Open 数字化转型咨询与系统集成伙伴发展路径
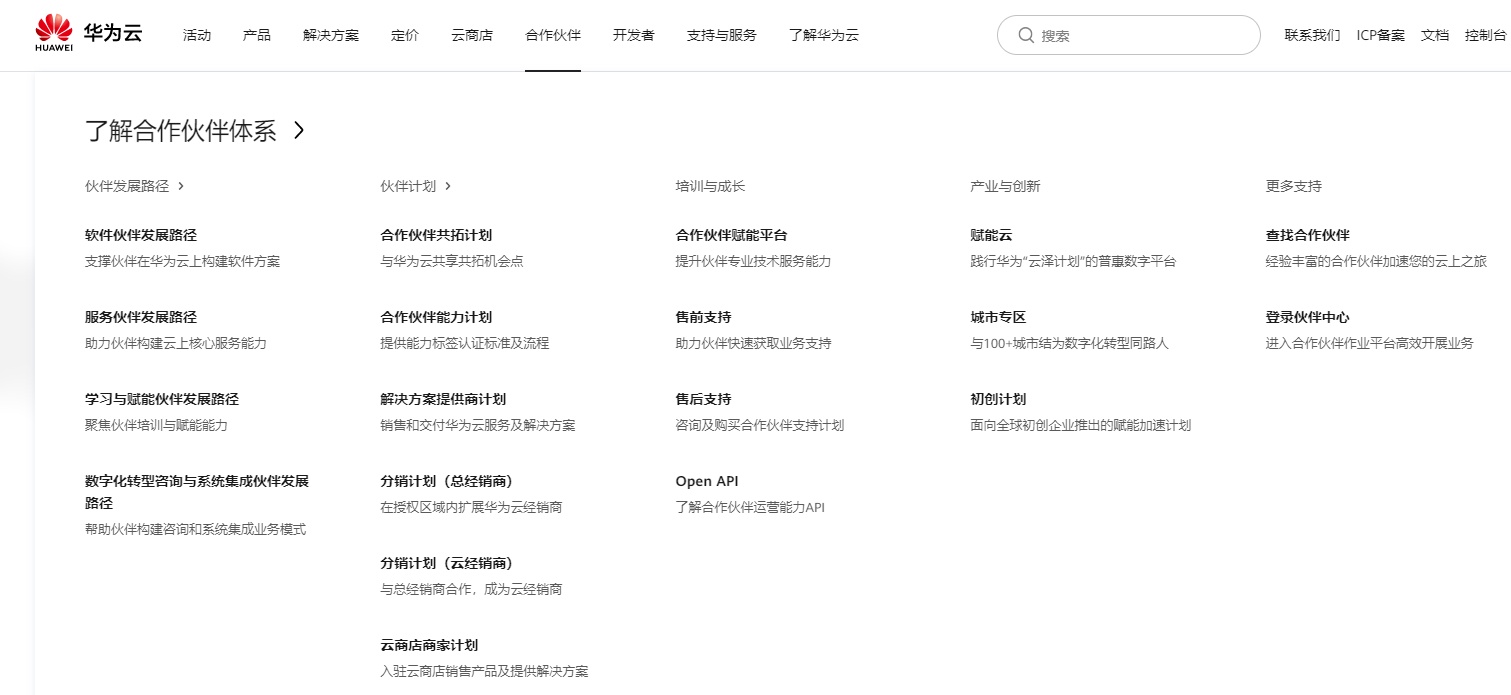The height and width of the screenshot is (695, 1511). point(197,492)
